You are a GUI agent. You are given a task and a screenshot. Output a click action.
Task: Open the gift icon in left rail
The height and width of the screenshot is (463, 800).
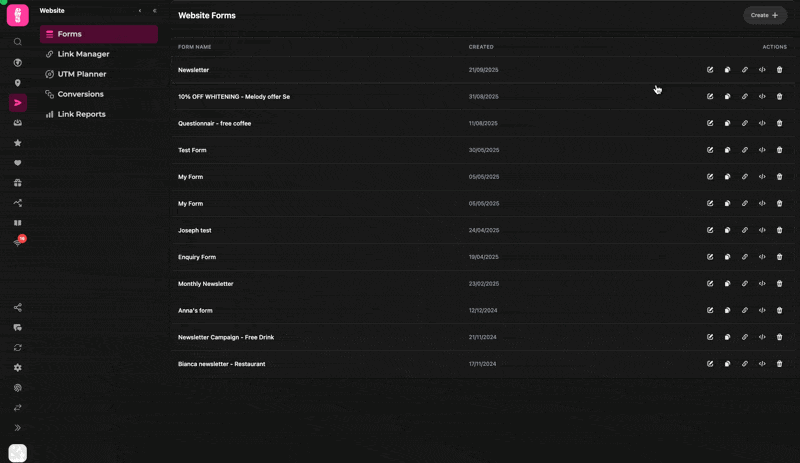(x=18, y=183)
